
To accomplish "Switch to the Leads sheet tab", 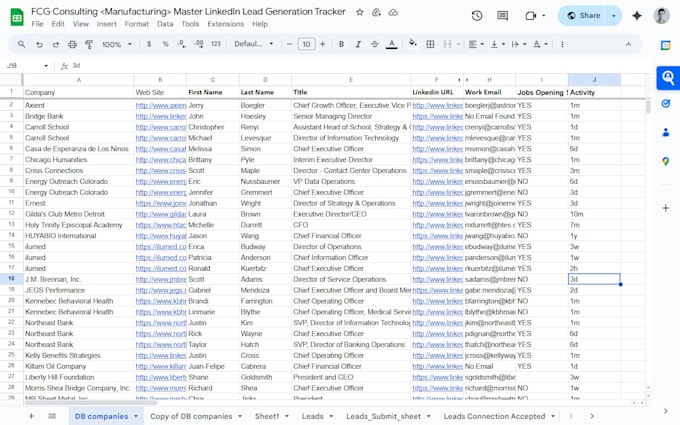I will tap(313, 416).
